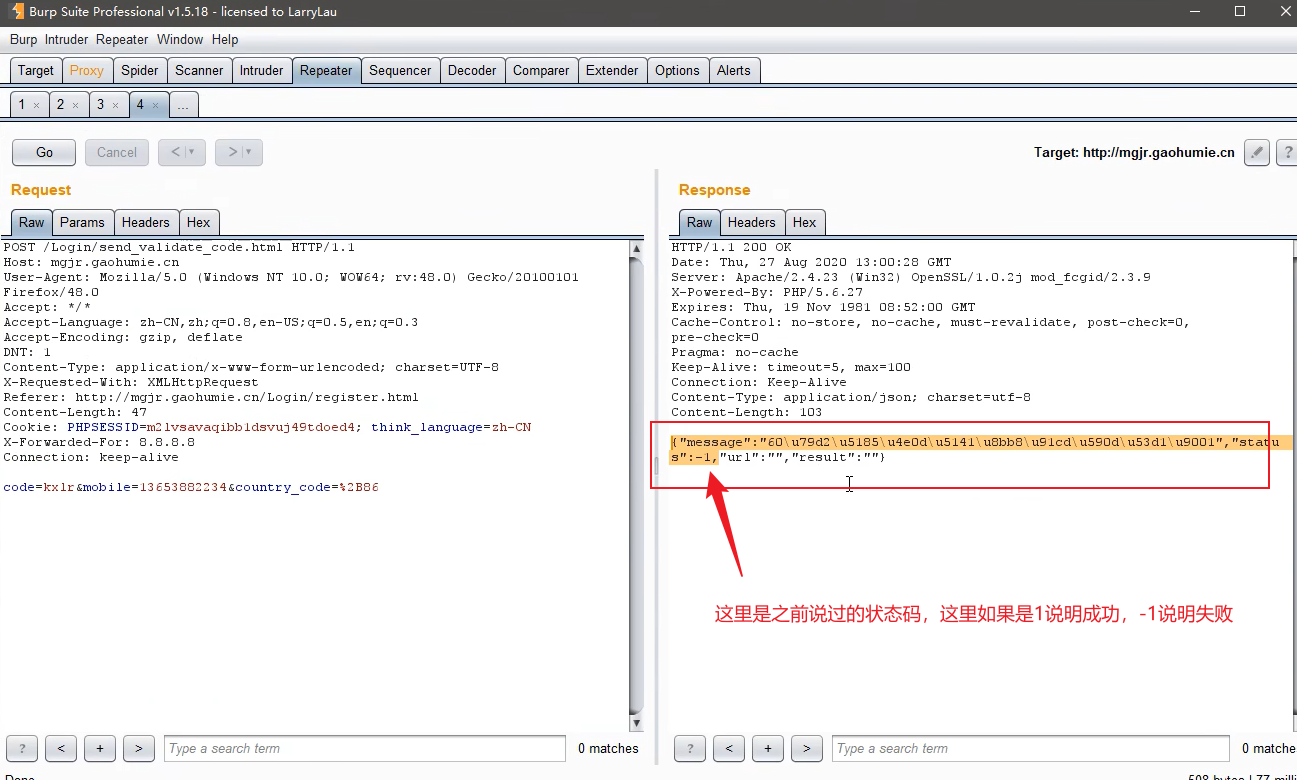Open the Request Hex tab

(199, 222)
